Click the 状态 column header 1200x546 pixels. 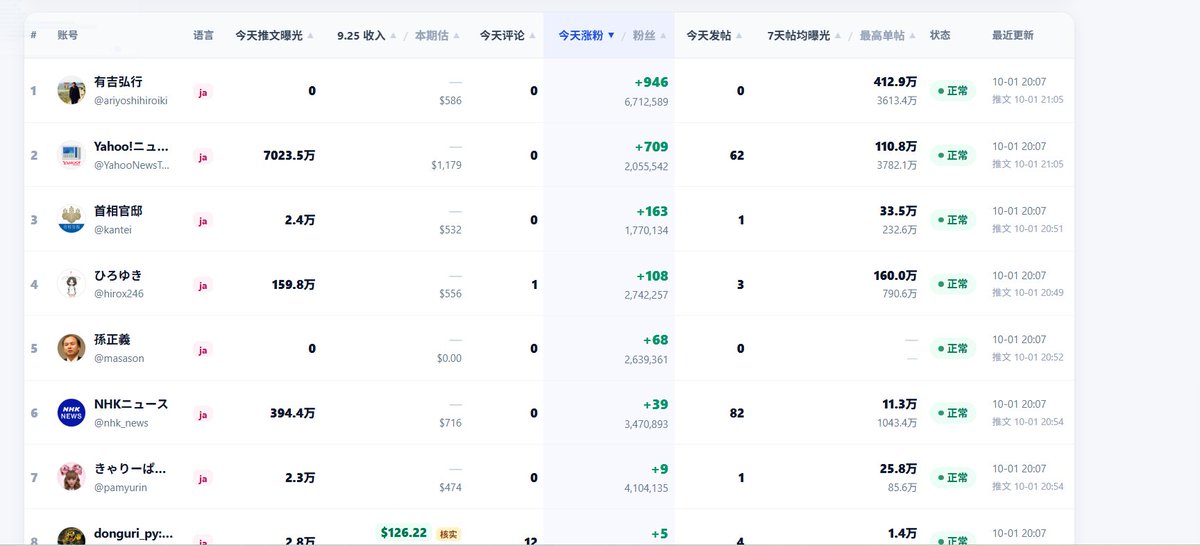click(940, 35)
